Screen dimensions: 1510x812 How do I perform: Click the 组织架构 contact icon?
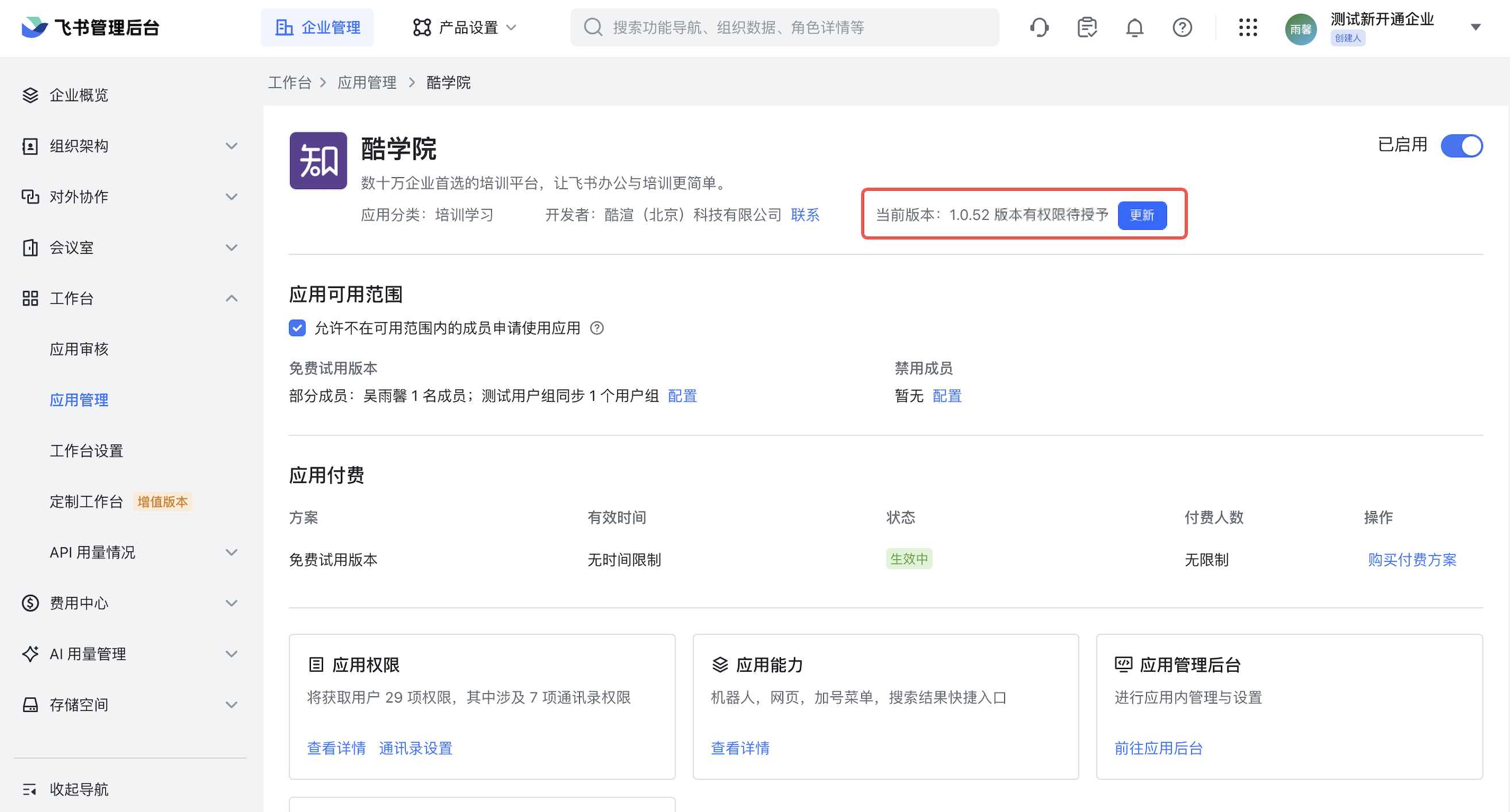pyautogui.click(x=30, y=146)
